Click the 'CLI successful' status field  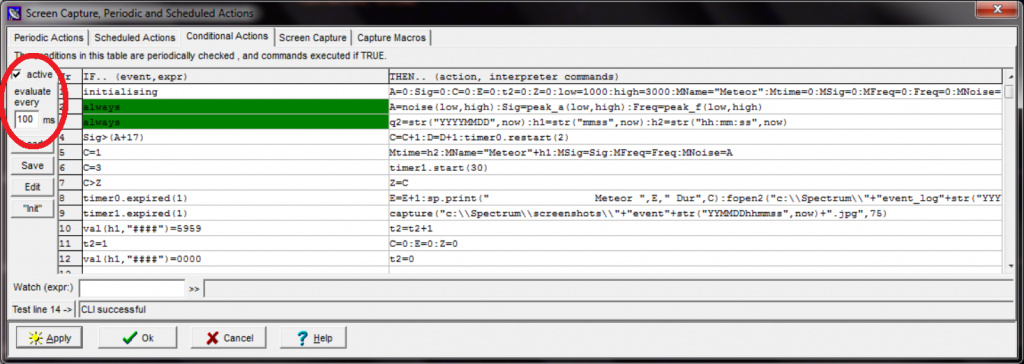point(546,309)
